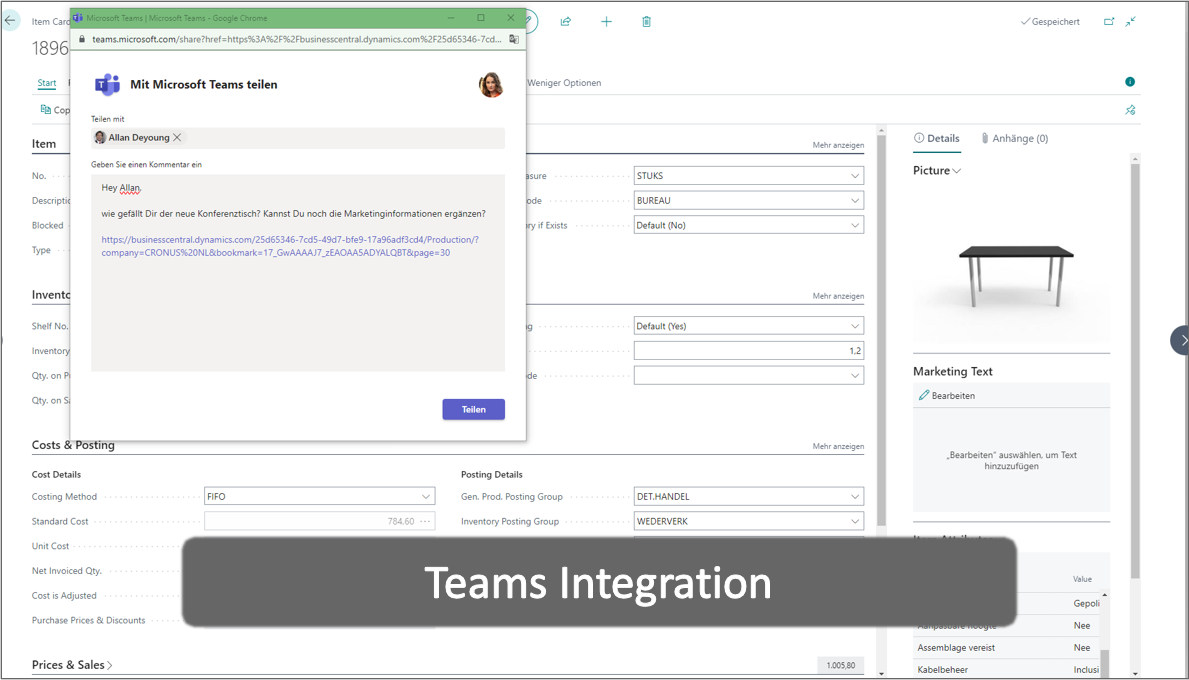
Task: Click the translate icon in Chrome address bar
Action: coord(514,39)
